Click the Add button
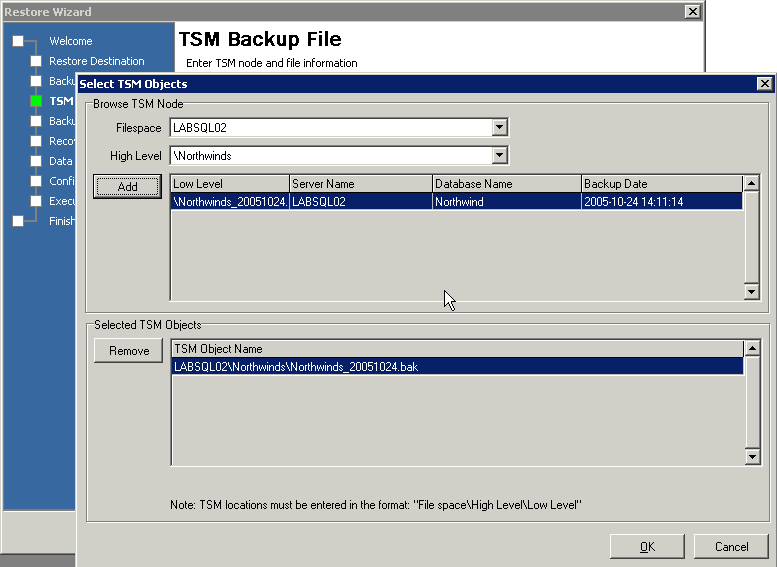The height and width of the screenshot is (567, 777). coord(127,186)
